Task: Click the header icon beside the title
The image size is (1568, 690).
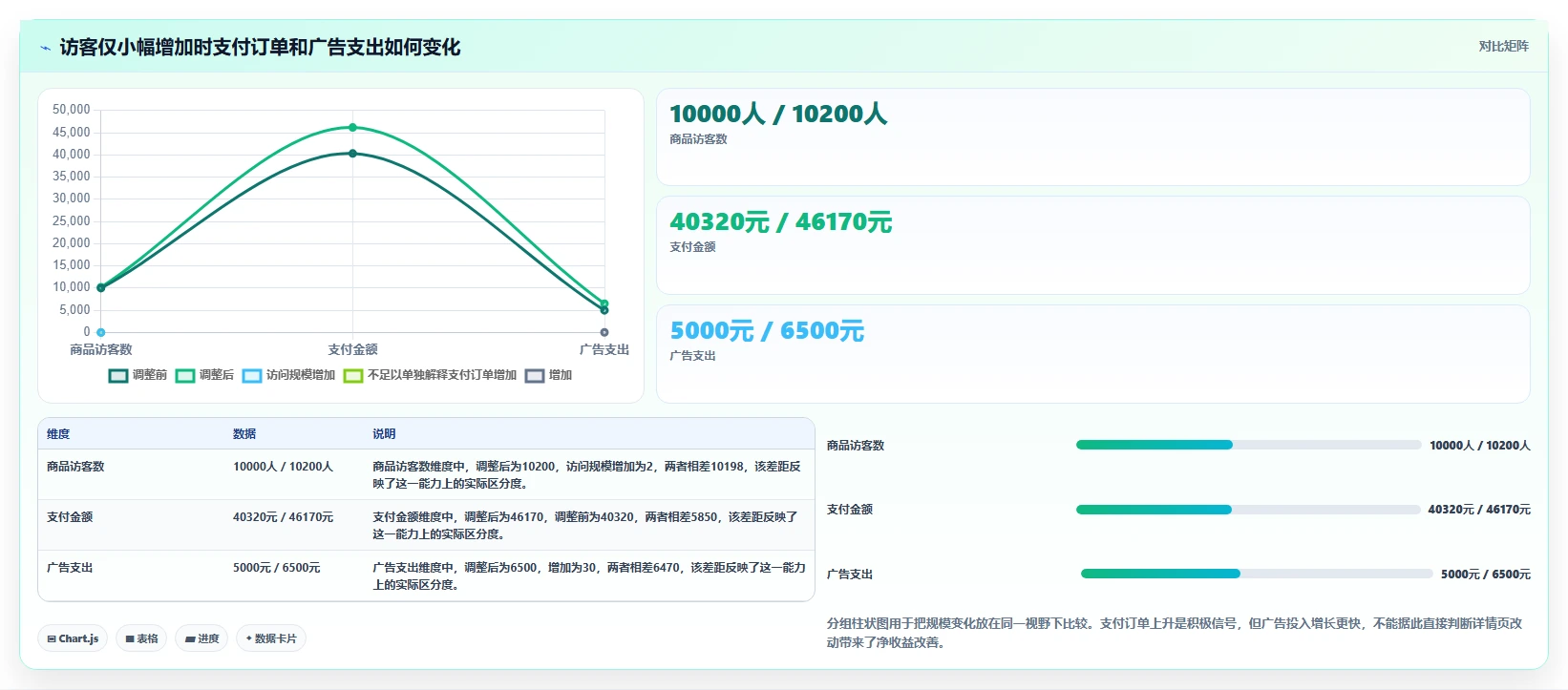Action: 45,48
